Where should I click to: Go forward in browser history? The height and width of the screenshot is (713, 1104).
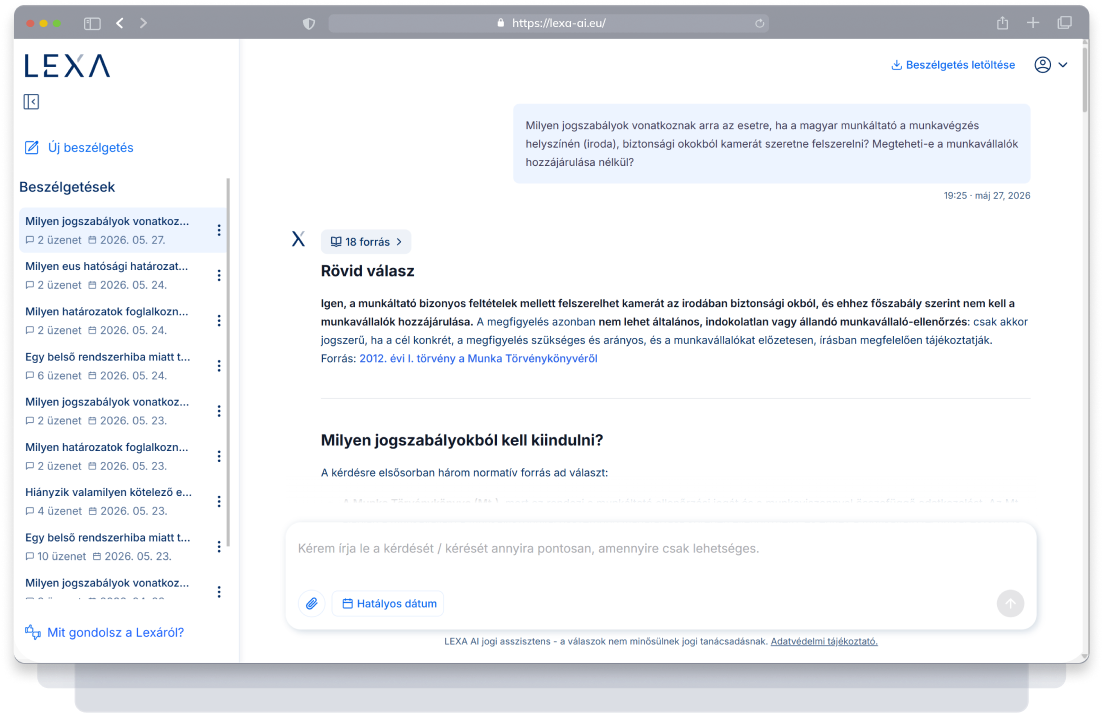(x=144, y=23)
